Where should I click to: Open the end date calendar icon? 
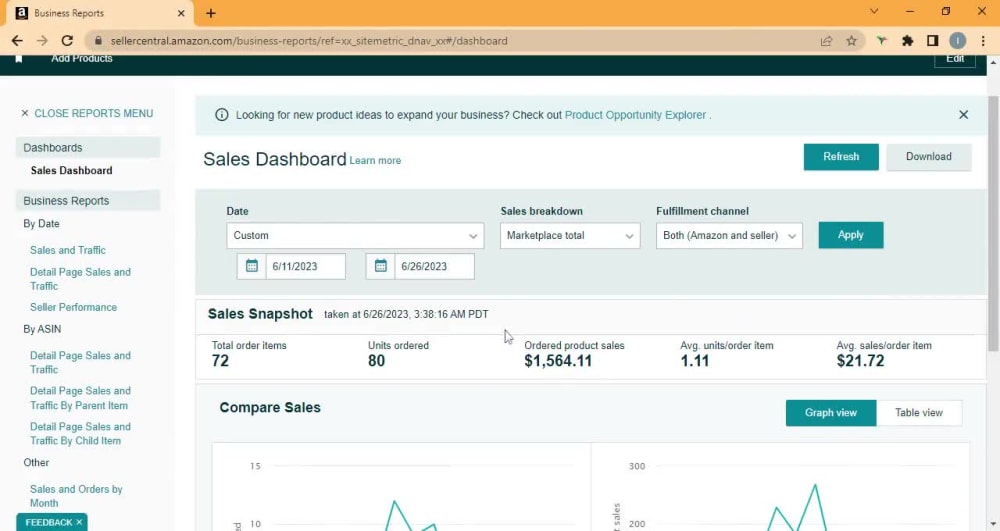(x=381, y=266)
